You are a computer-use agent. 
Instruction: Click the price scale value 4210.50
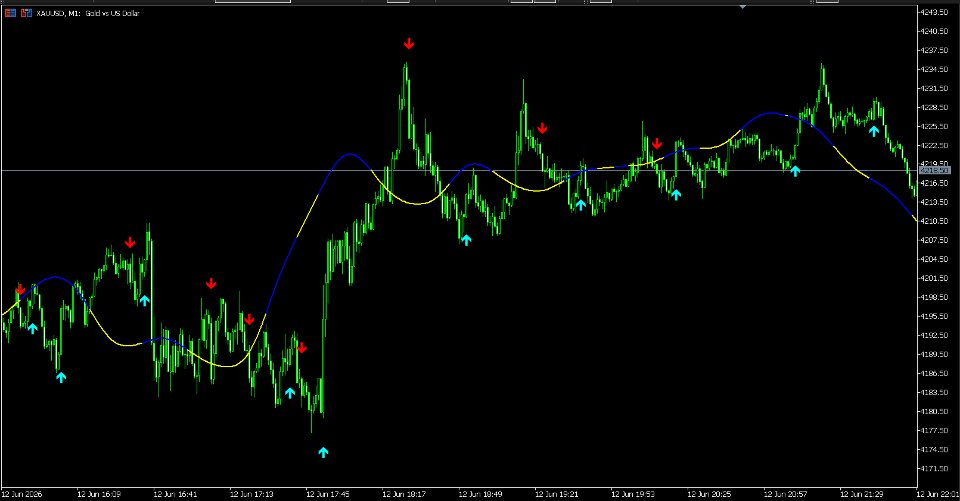click(x=935, y=221)
